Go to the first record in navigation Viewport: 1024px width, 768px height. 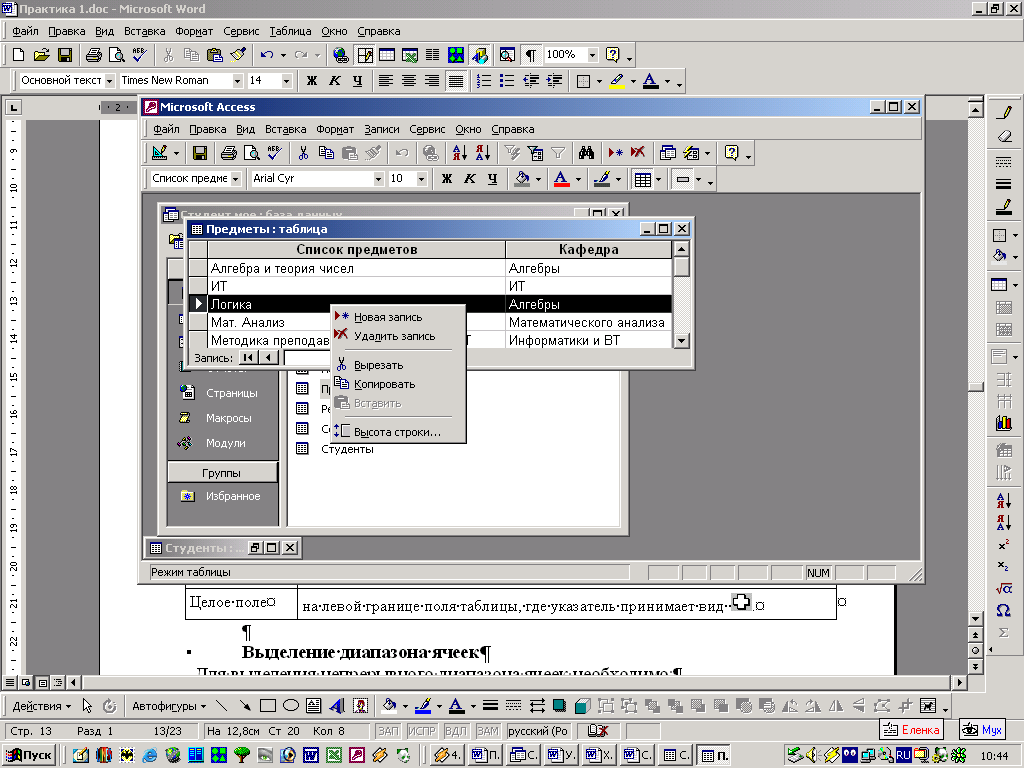pyautogui.click(x=248, y=358)
